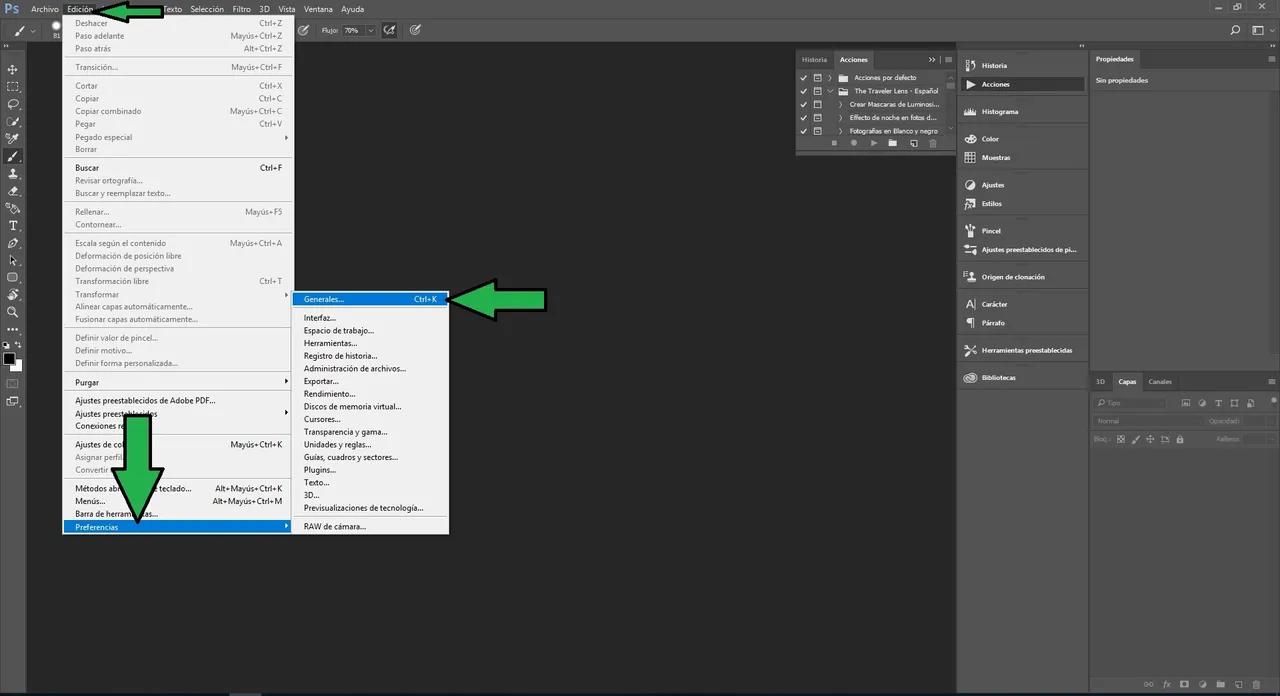
Task: Enable airbrush mode in options bar
Action: [x=391, y=30]
